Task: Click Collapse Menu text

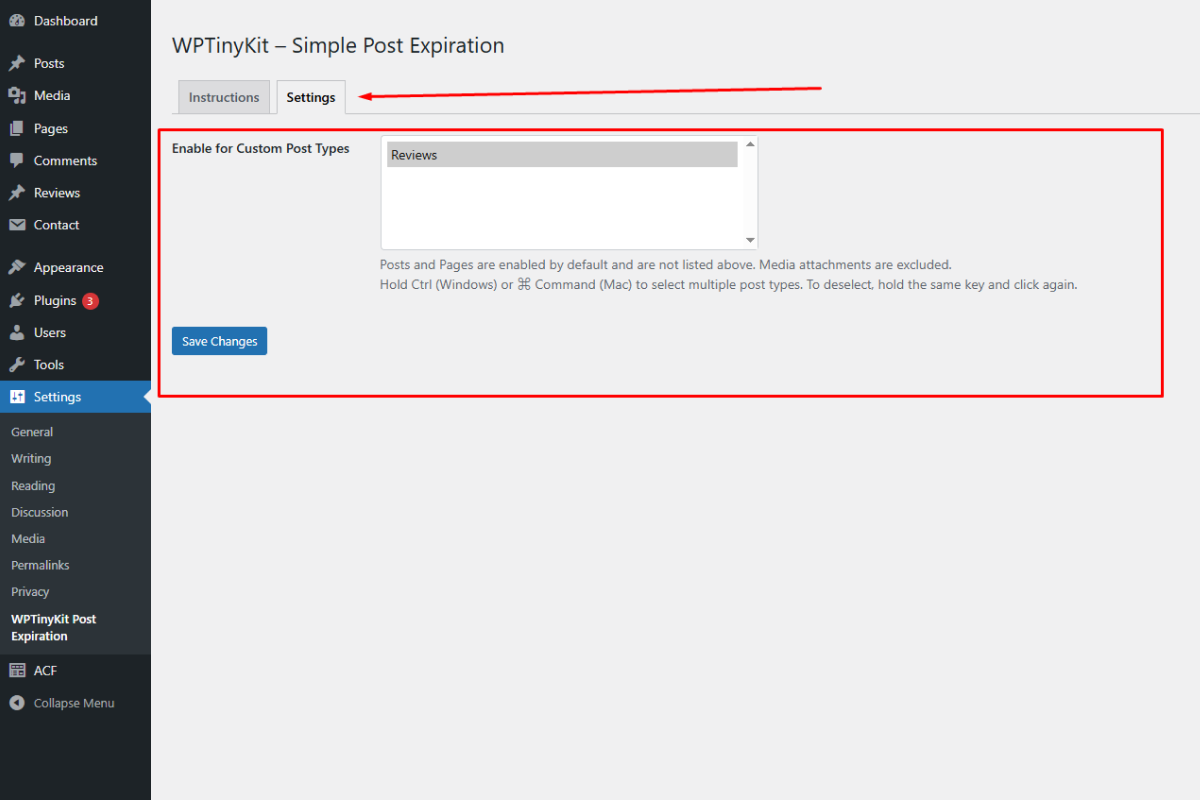Action: click(x=74, y=703)
